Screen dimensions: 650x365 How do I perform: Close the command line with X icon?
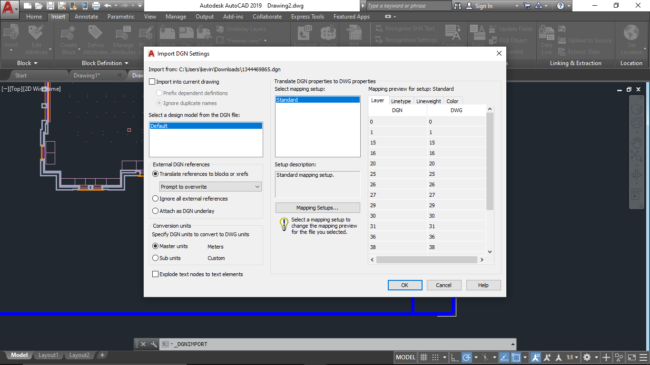point(143,344)
